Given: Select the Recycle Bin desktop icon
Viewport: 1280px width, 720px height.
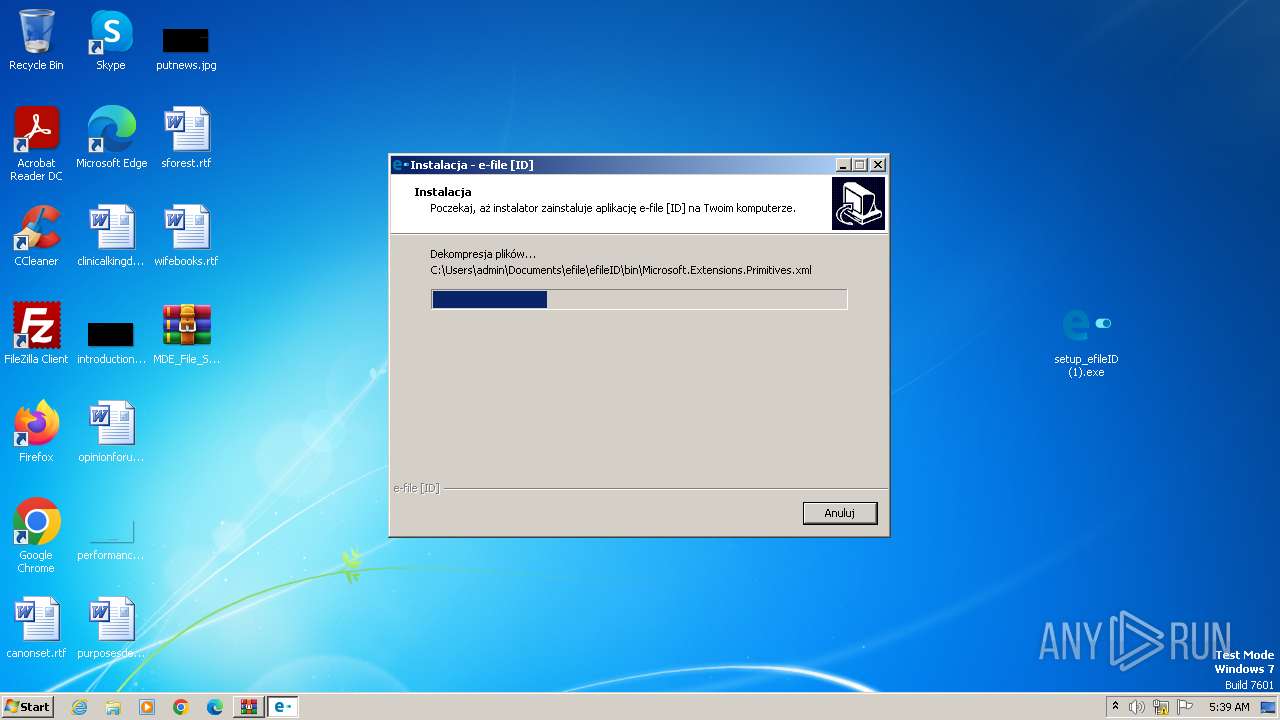Looking at the screenshot, I should tap(36, 40).
